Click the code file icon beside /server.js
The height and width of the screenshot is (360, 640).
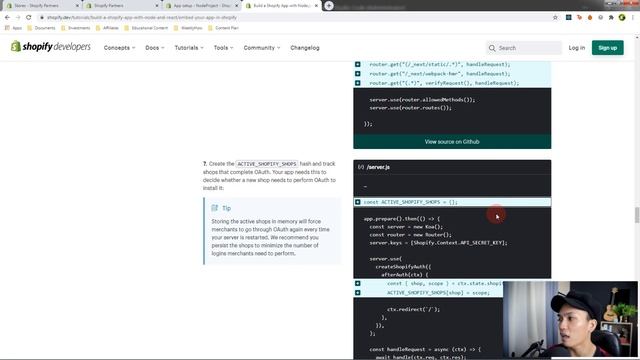click(x=361, y=167)
